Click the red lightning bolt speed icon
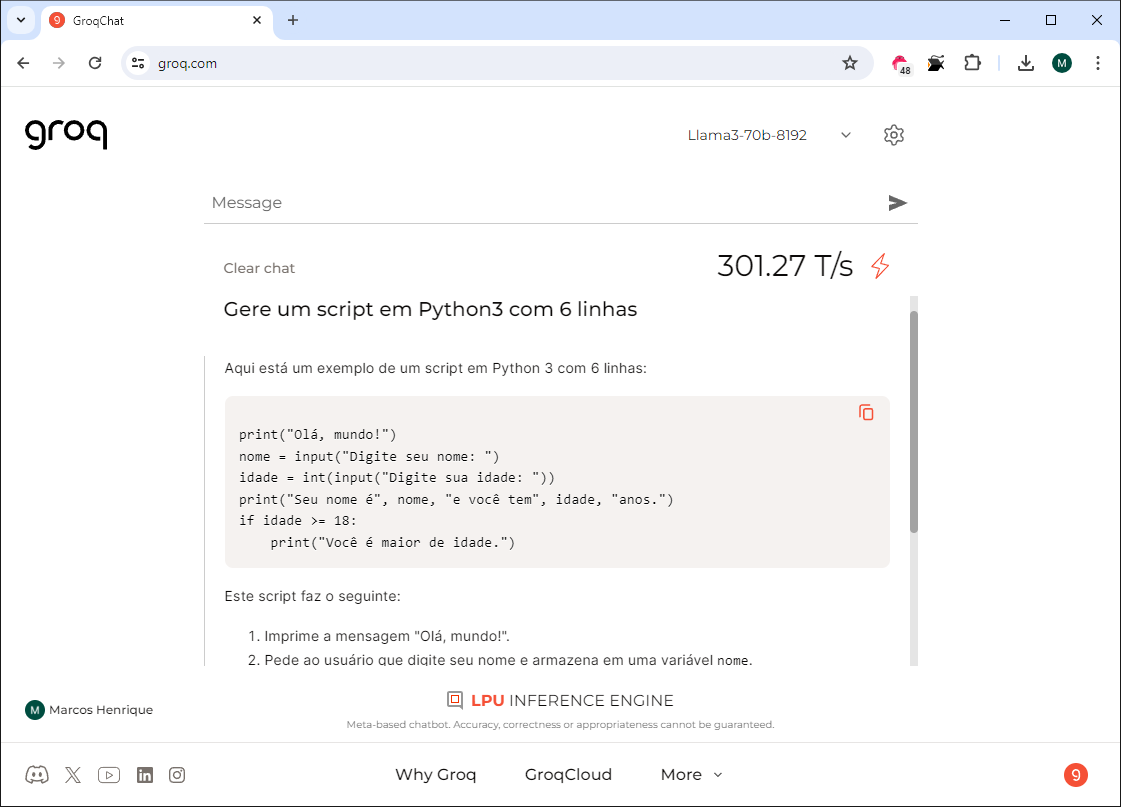1121x807 pixels. [880, 266]
